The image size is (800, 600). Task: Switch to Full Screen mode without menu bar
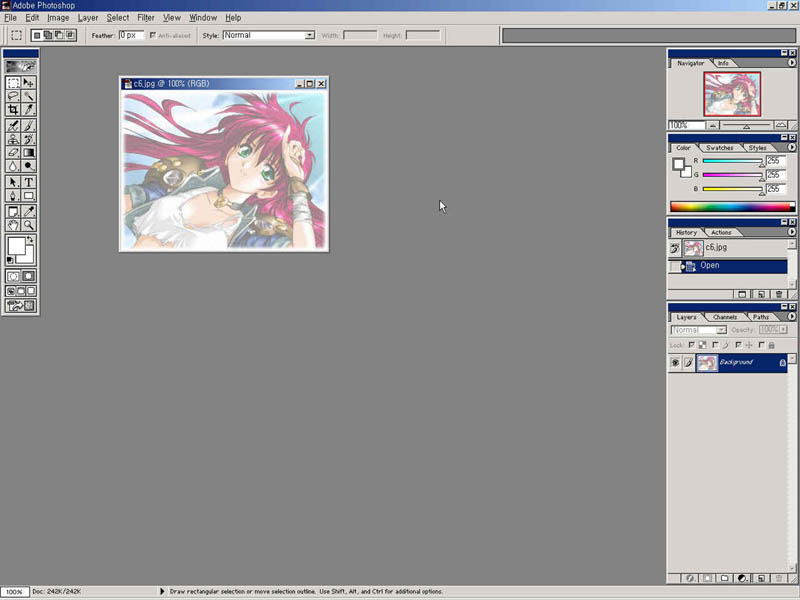click(x=31, y=291)
